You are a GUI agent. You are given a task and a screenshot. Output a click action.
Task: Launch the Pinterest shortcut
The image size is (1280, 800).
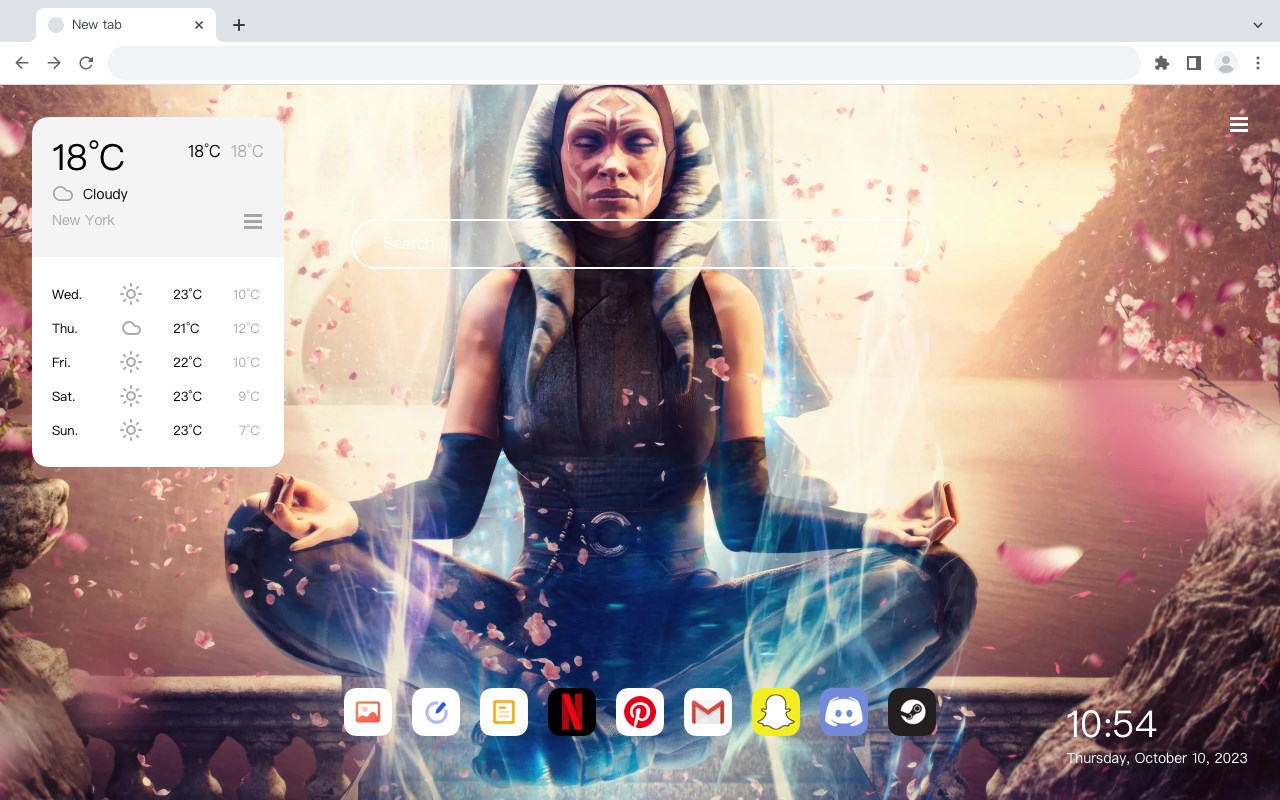(x=640, y=712)
